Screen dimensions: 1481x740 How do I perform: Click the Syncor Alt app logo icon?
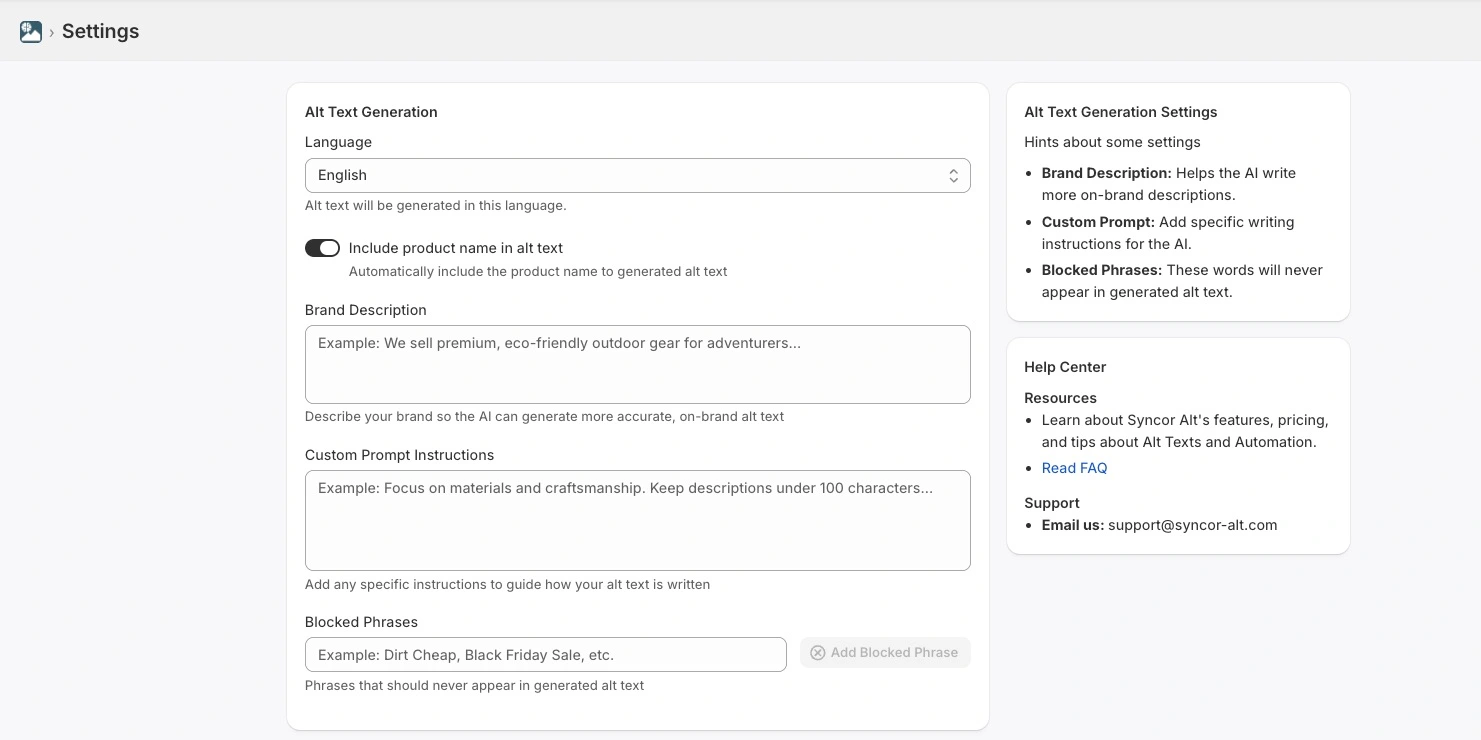tap(29, 31)
